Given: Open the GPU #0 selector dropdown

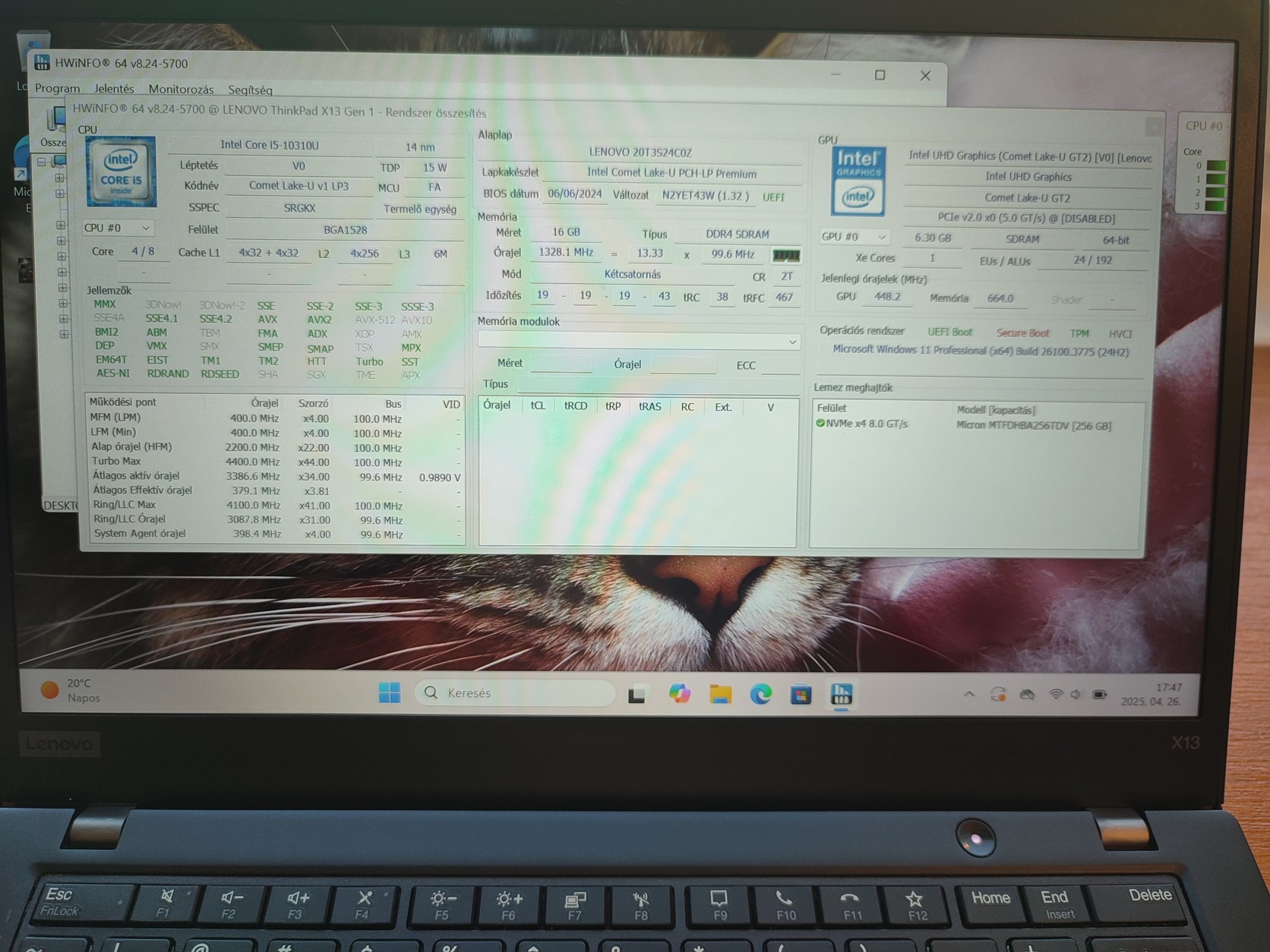Looking at the screenshot, I should [x=854, y=237].
